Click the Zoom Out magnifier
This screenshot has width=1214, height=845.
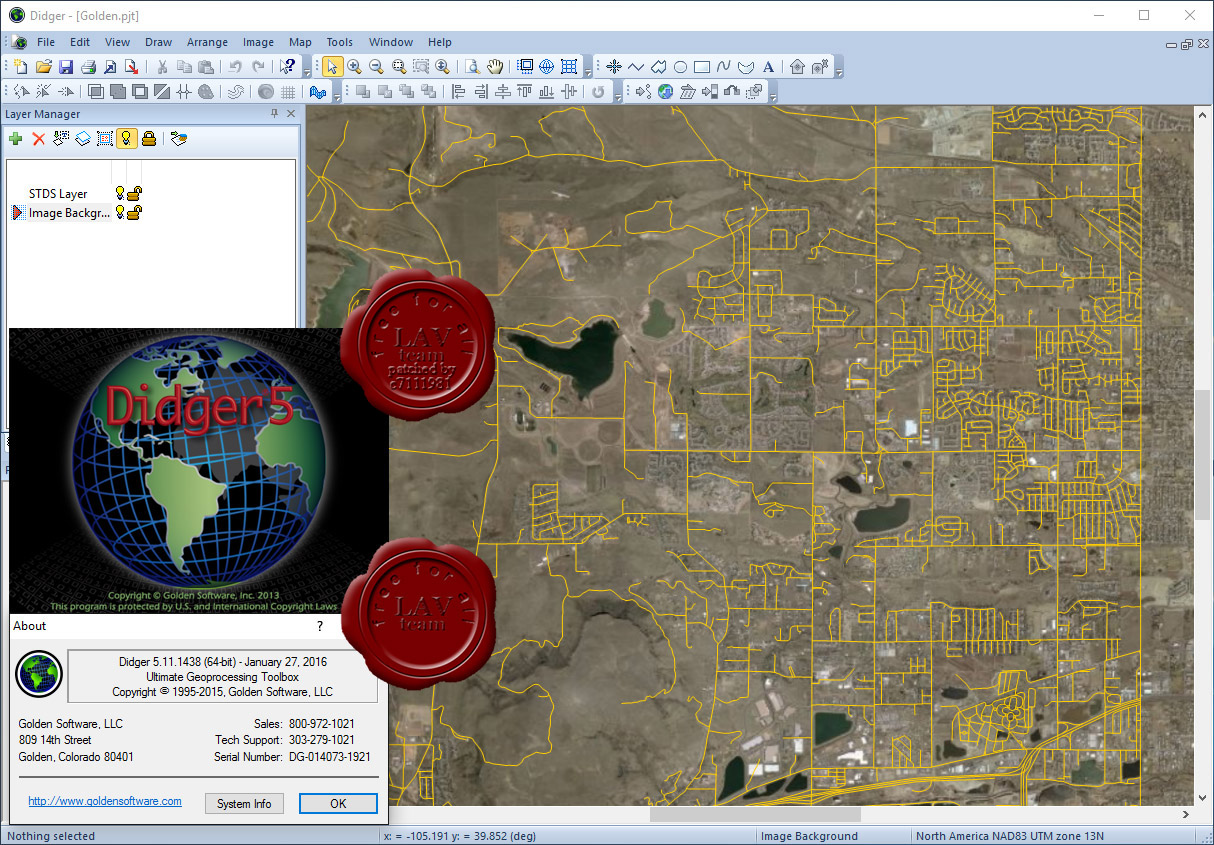click(x=376, y=67)
